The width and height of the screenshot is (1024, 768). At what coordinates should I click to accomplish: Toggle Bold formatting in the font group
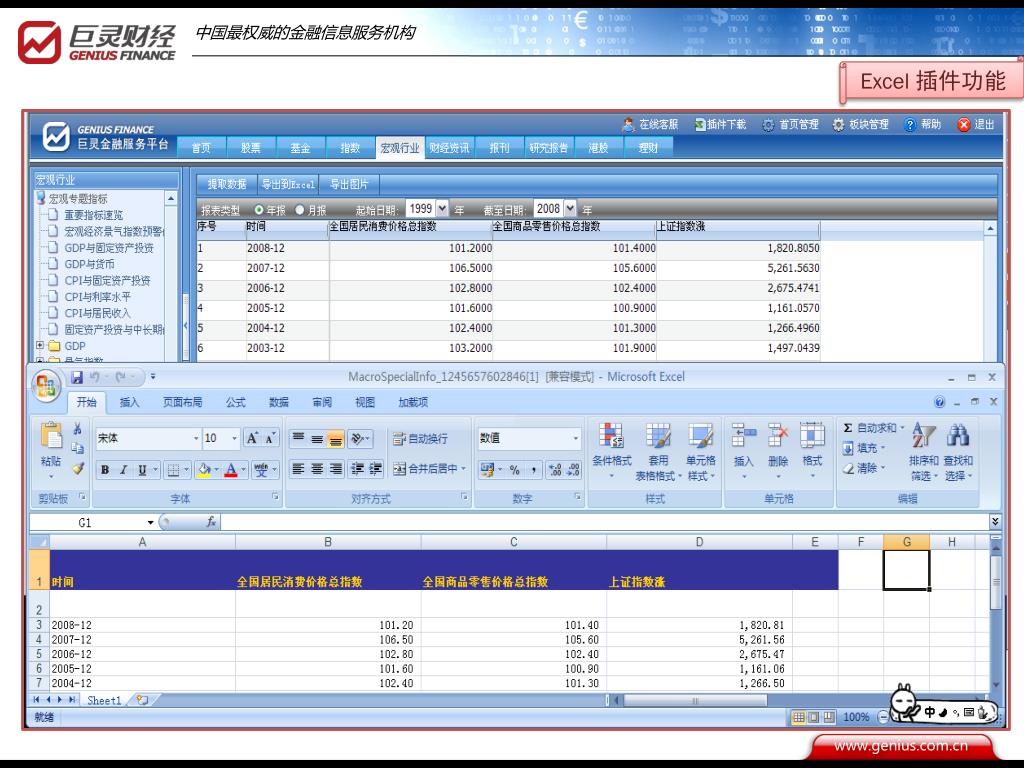coord(106,469)
